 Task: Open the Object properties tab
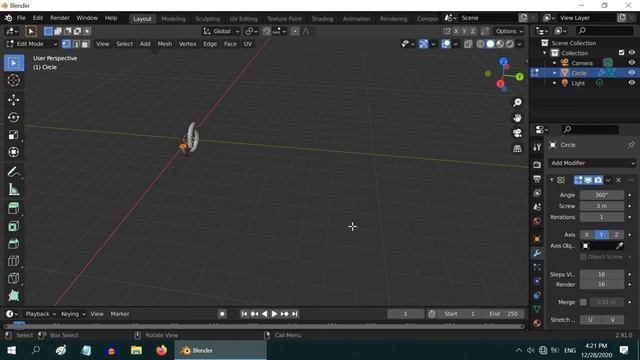tap(537, 239)
